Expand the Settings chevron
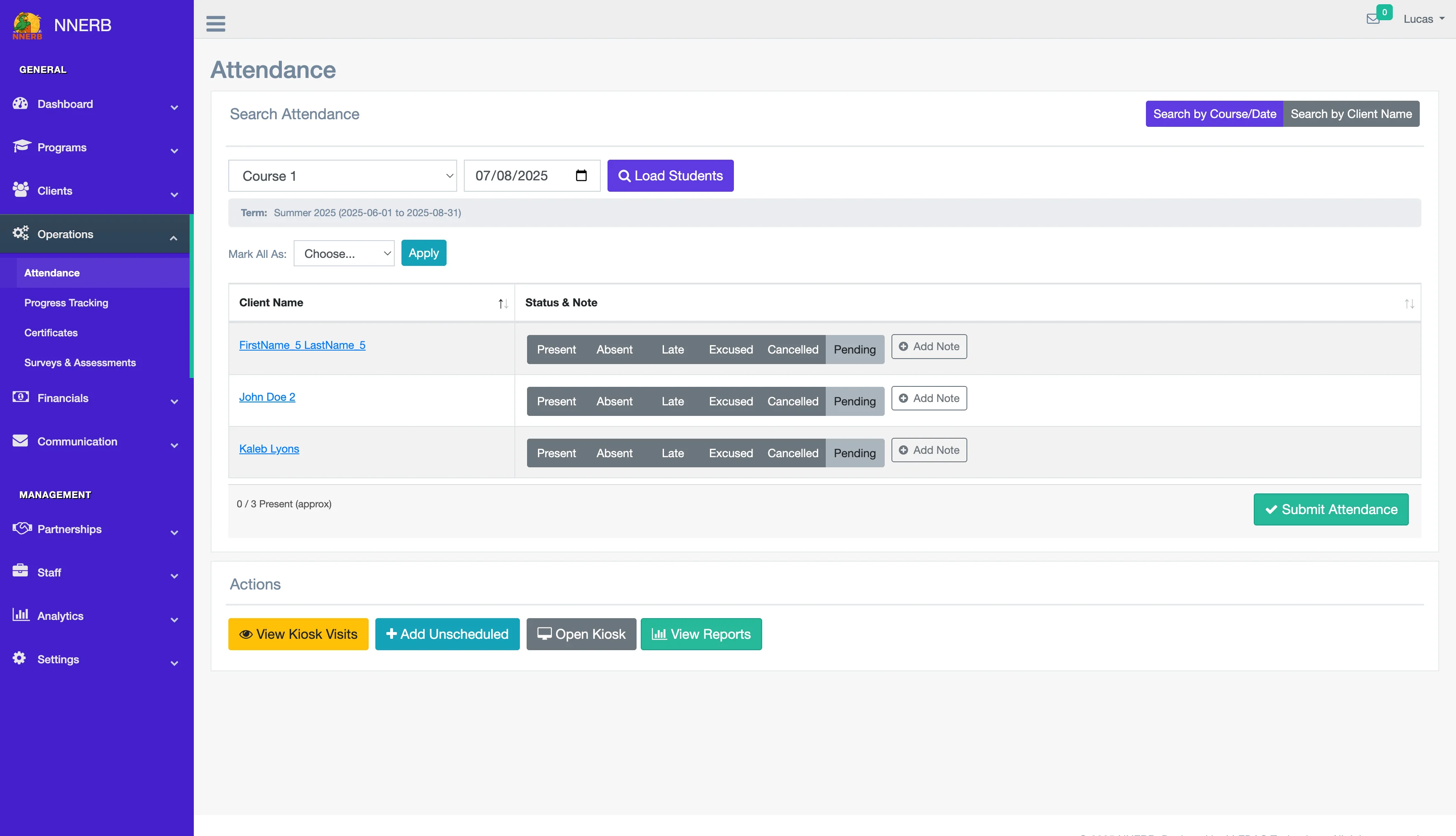Screen dimensions: 1456x836 click(174, 662)
